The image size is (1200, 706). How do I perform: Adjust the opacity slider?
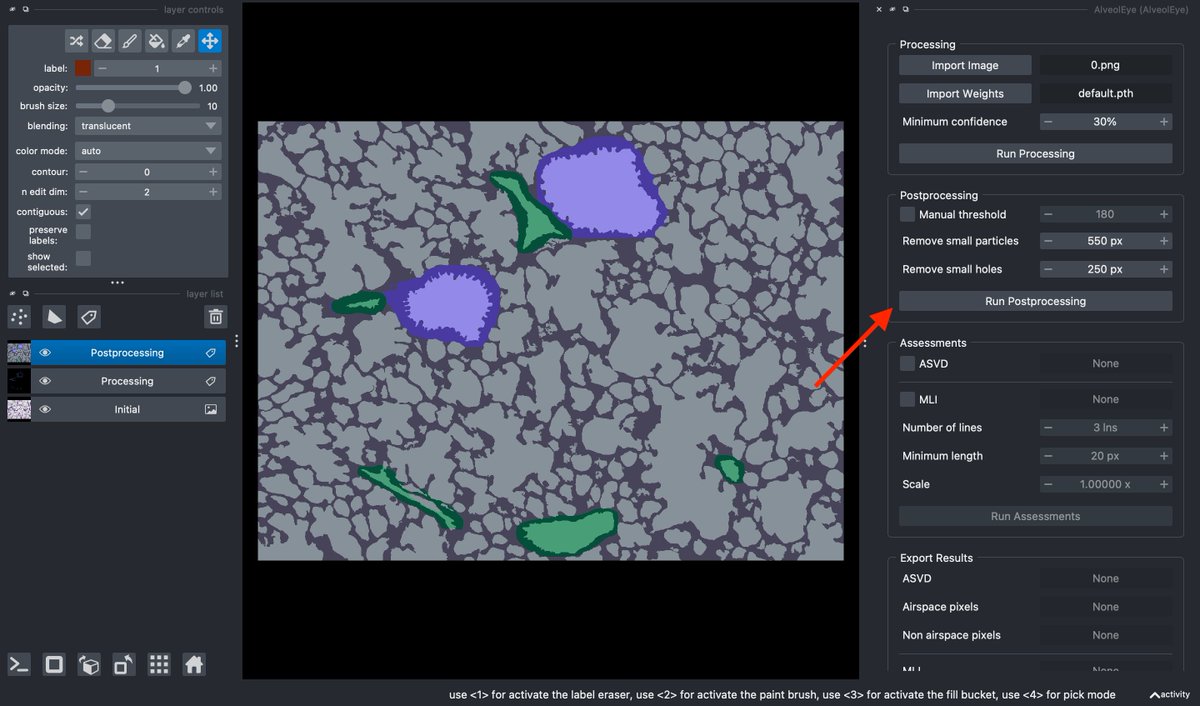click(x=134, y=88)
